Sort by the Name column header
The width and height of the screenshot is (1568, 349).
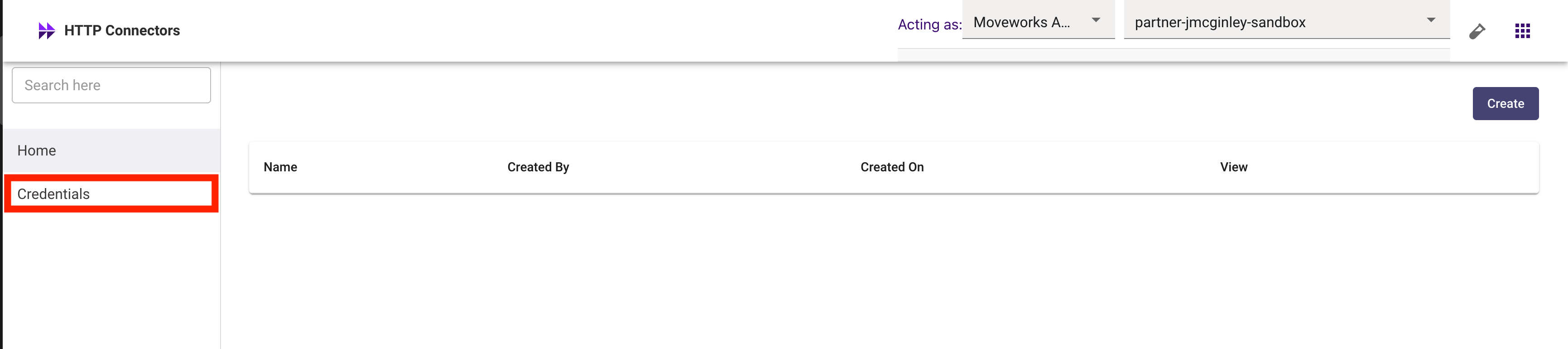point(280,167)
